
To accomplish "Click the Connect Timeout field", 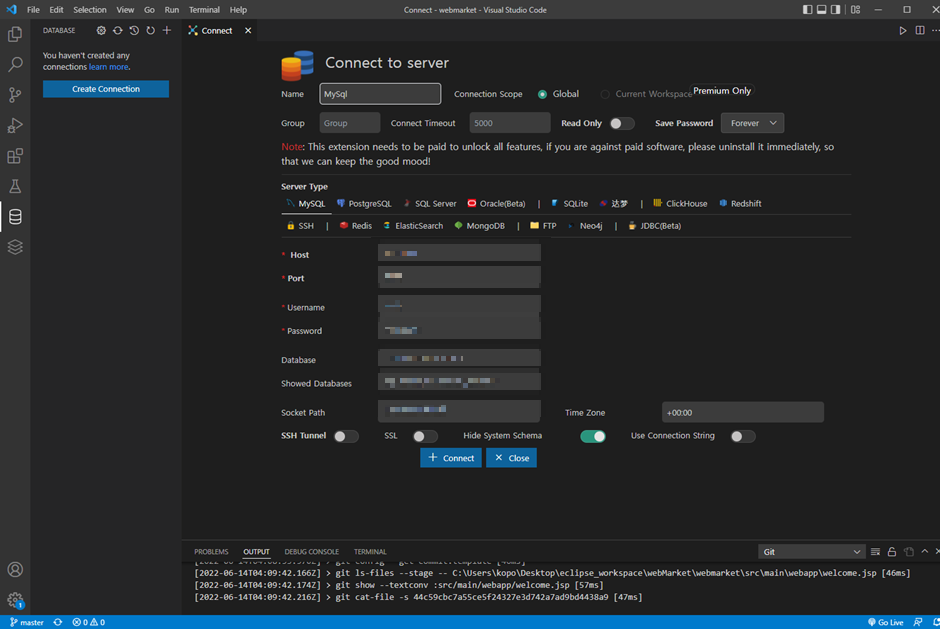I will [x=510, y=123].
